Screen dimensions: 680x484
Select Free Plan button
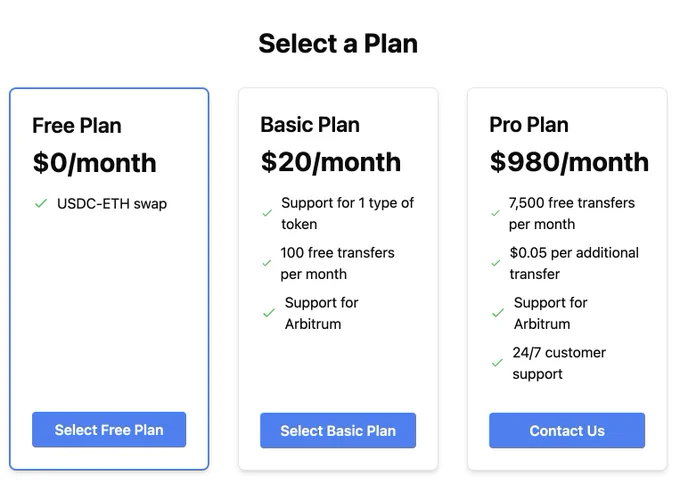(109, 429)
